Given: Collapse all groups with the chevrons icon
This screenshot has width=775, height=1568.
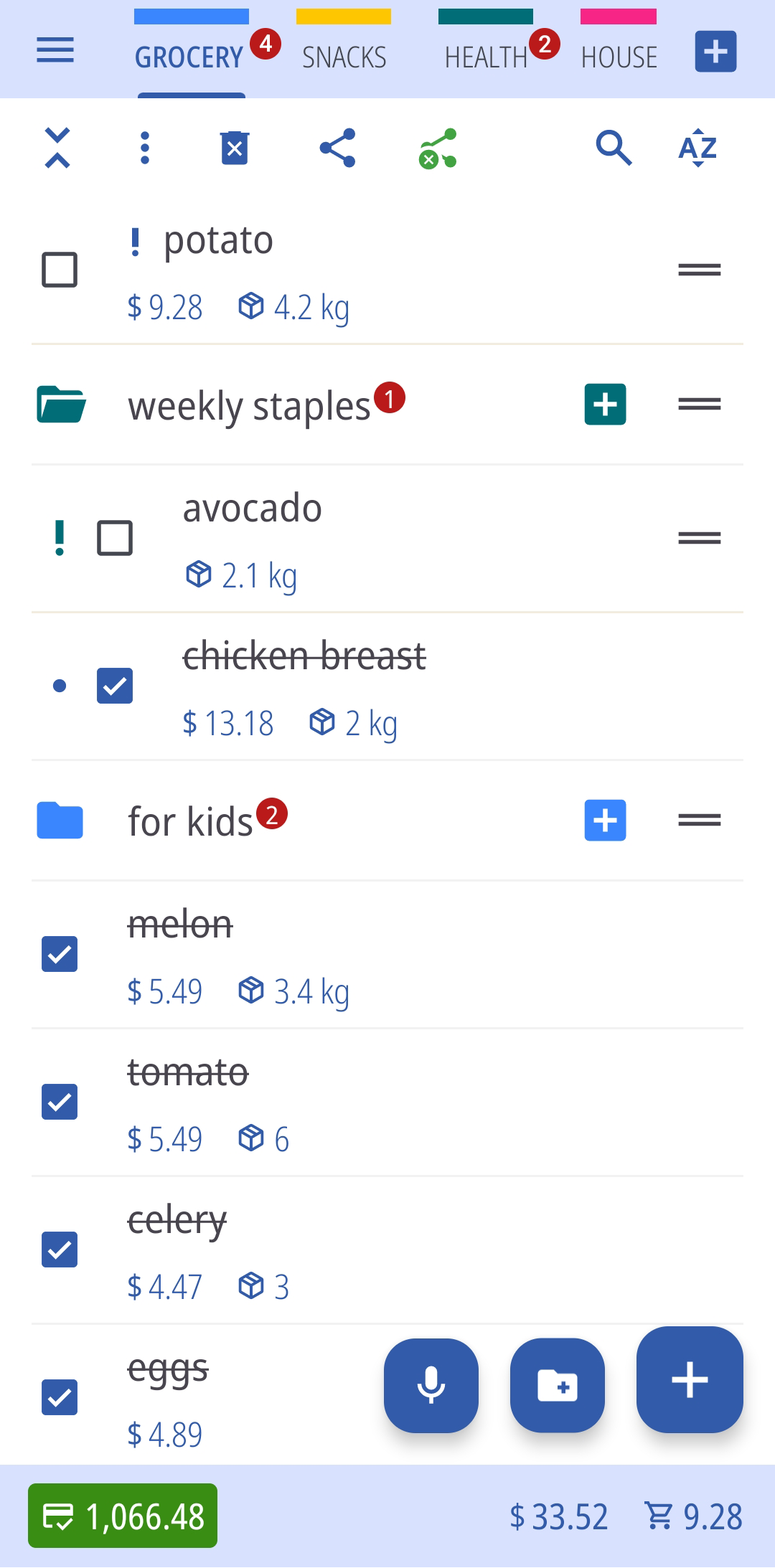Looking at the screenshot, I should [57, 148].
